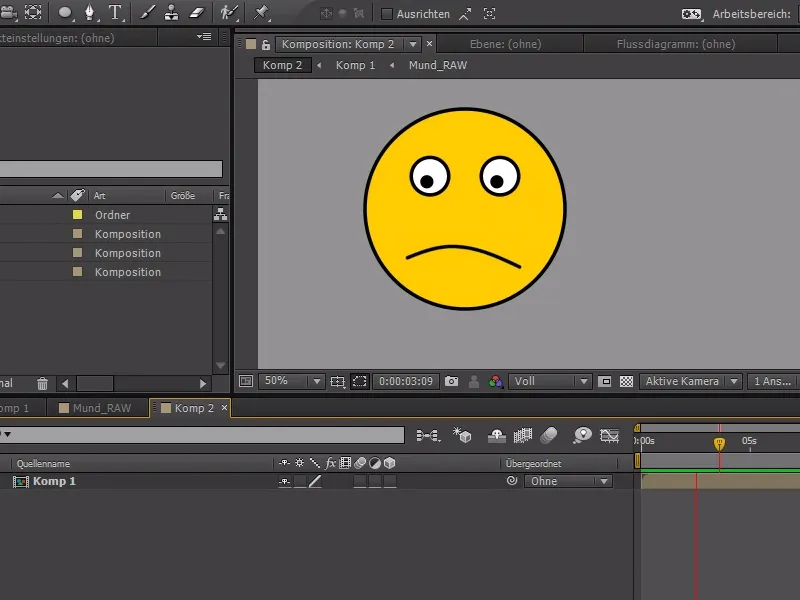Open the Graph Editor icon
800x600 pixels.
point(610,435)
